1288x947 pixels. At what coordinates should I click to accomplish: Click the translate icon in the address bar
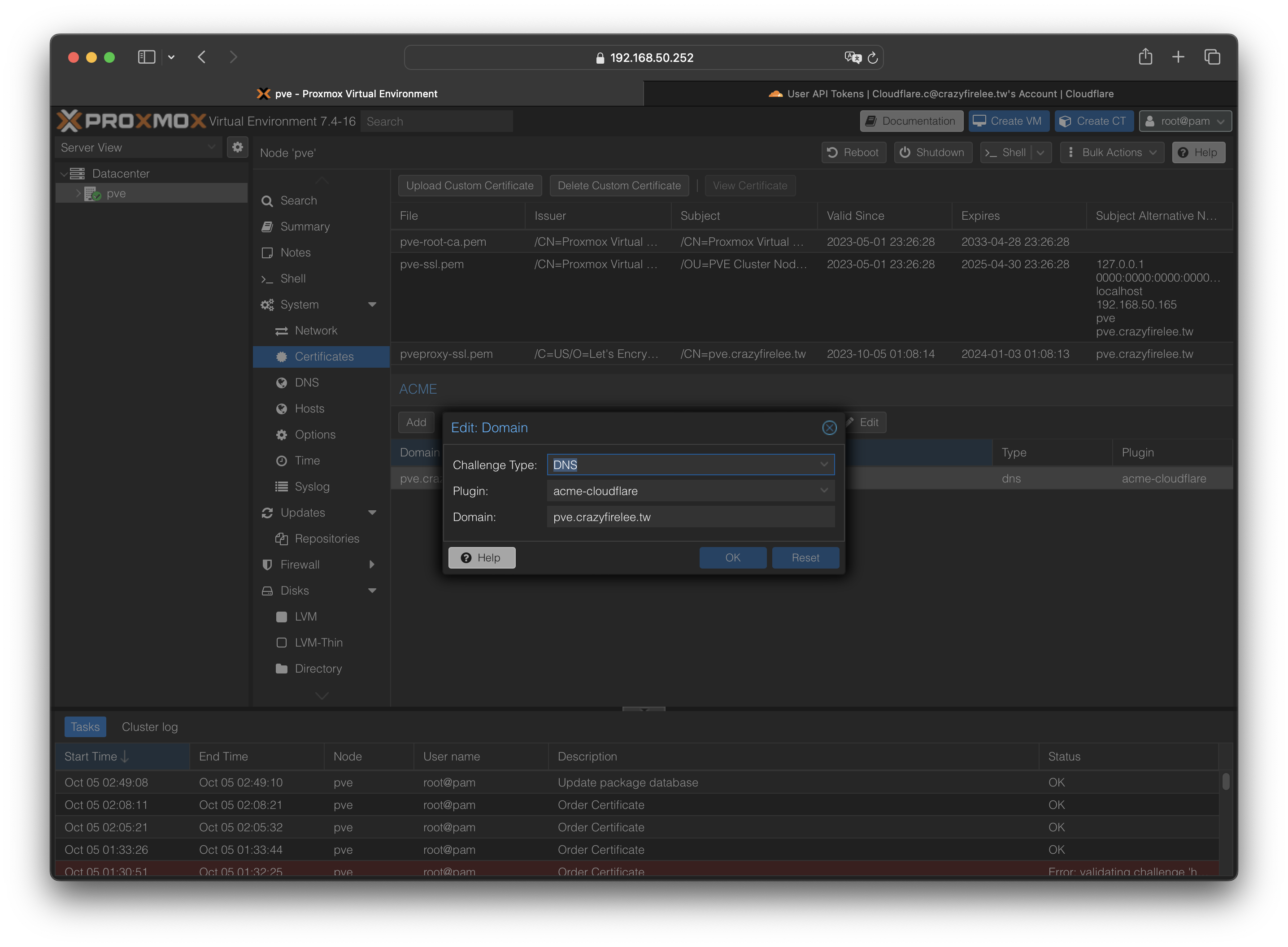click(853, 58)
